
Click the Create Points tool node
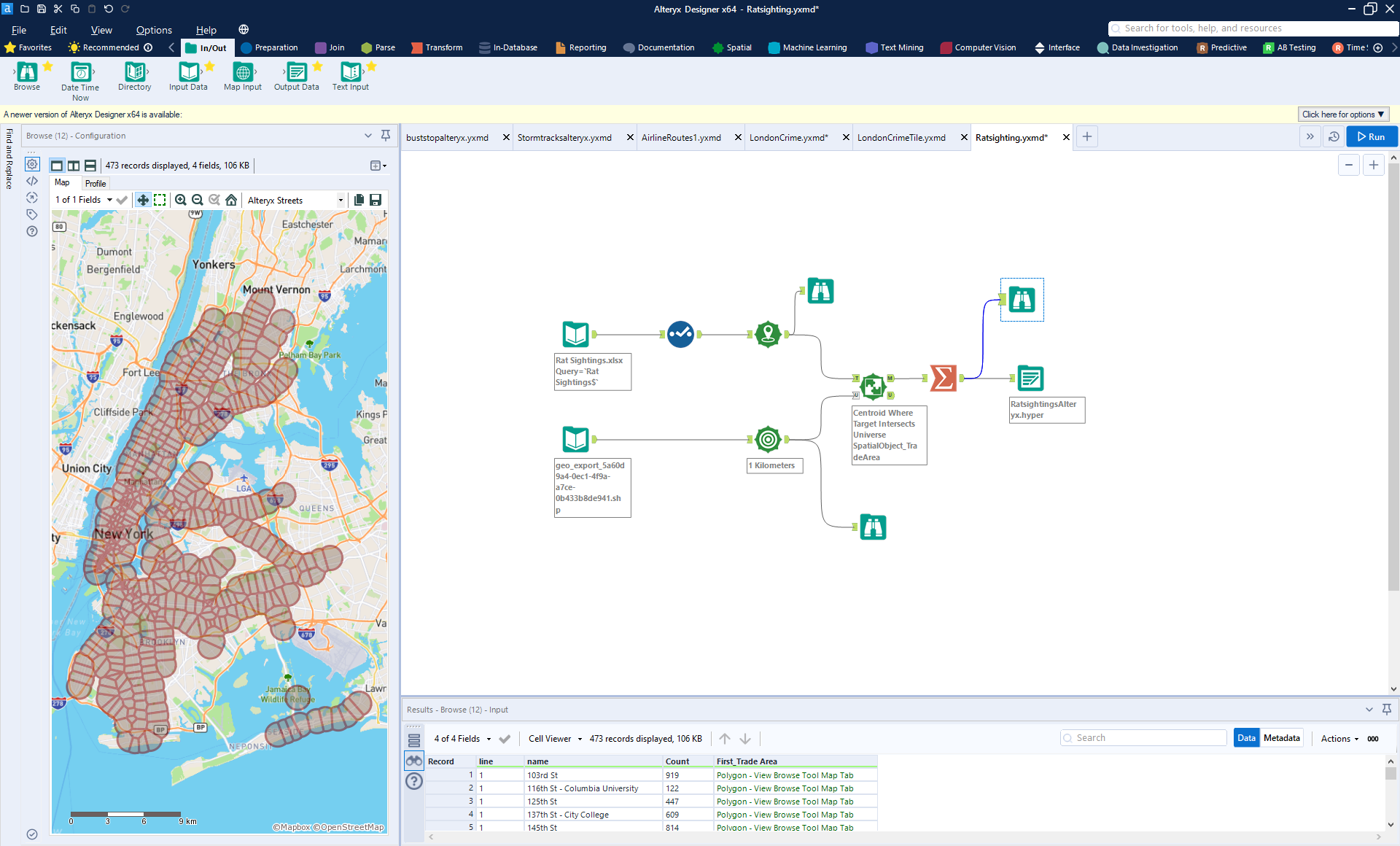click(x=768, y=334)
